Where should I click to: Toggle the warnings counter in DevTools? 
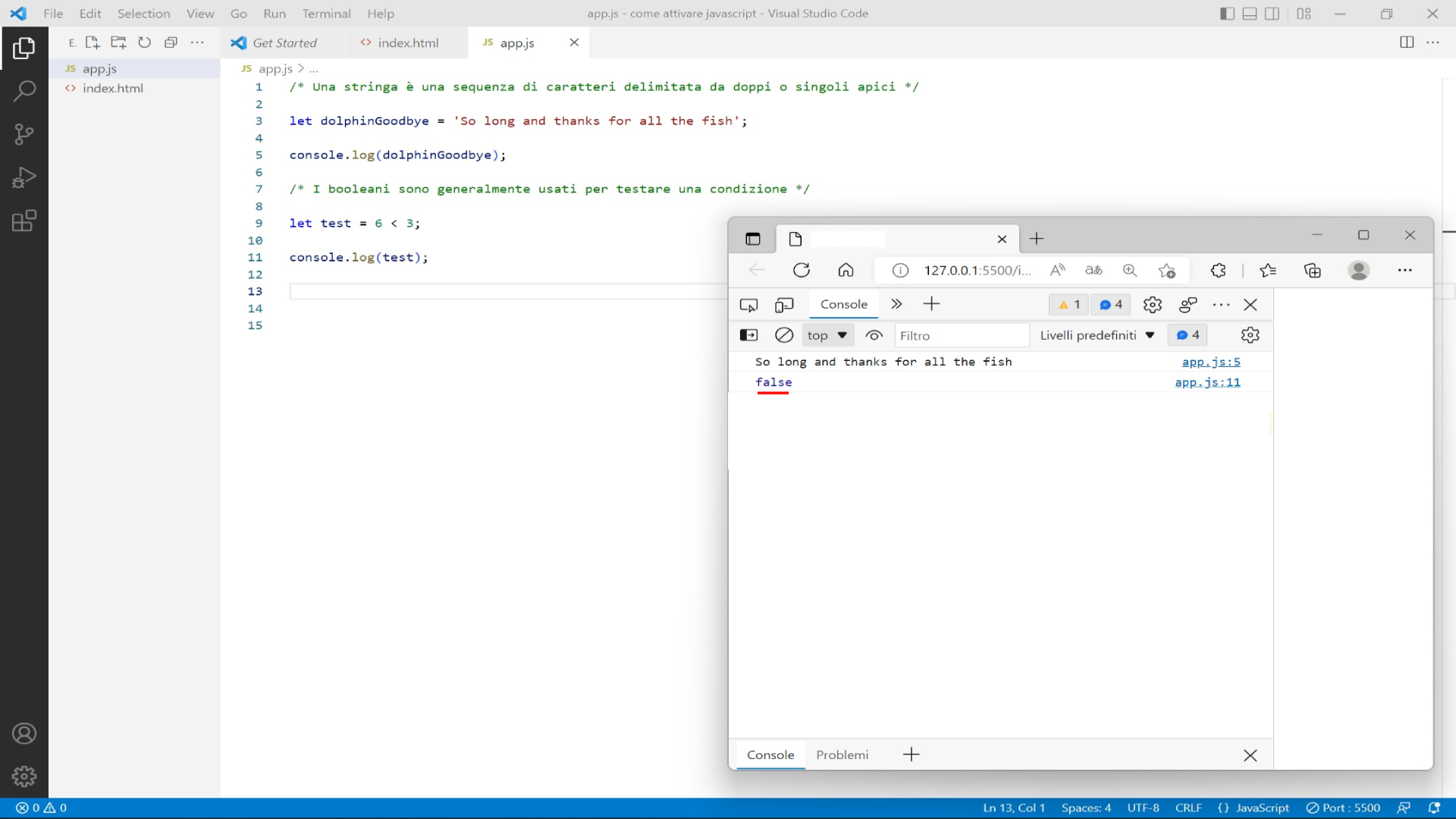pyautogui.click(x=1068, y=304)
